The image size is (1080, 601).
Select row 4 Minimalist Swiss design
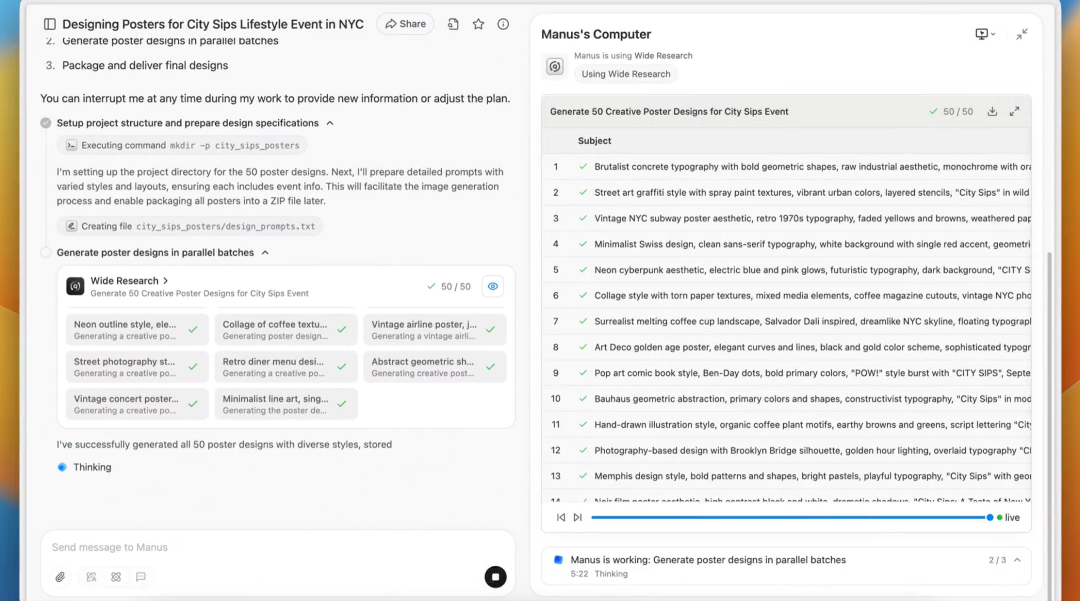tap(786, 244)
